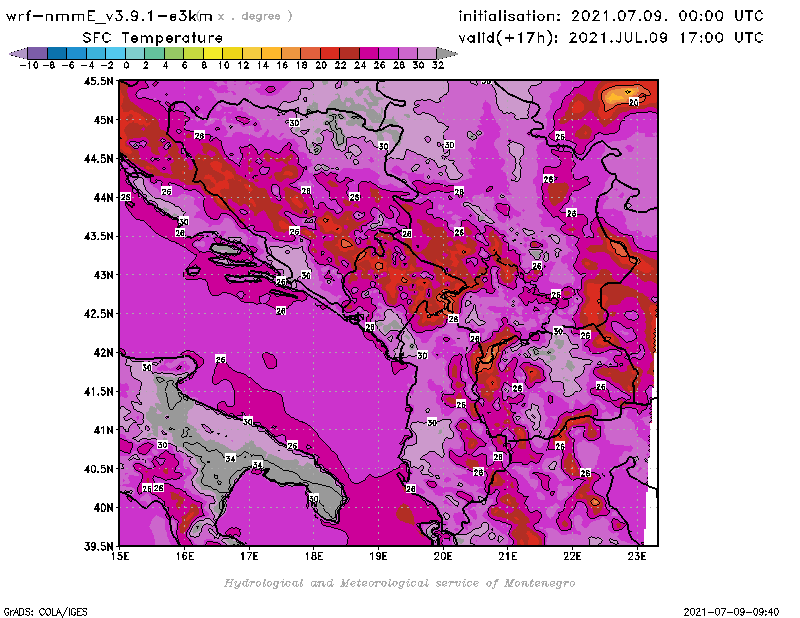The height and width of the screenshot is (618, 800).
Task: Select legend swatch between 28 and 30
Action: click(407, 53)
